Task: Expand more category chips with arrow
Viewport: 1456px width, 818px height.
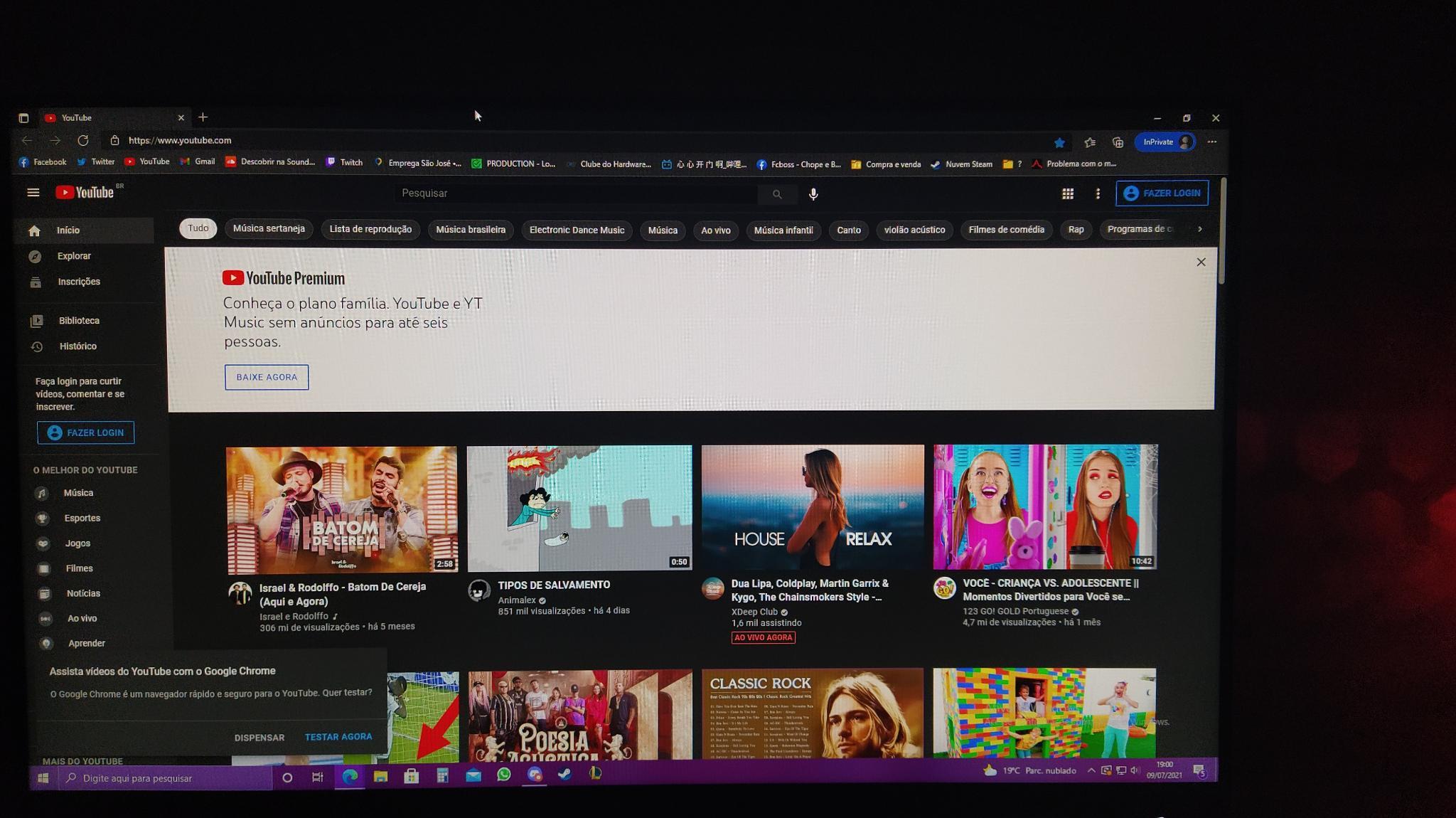Action: (1200, 229)
